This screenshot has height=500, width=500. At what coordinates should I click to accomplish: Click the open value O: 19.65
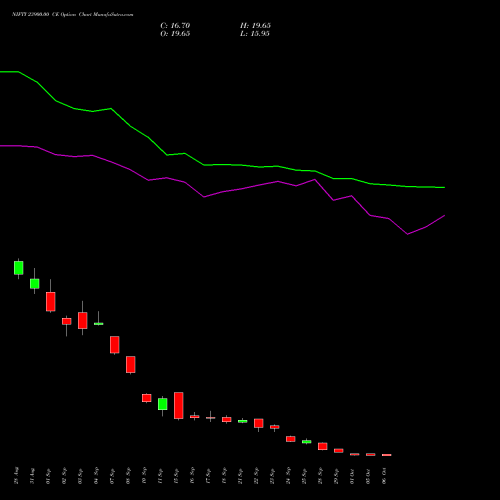point(175,34)
